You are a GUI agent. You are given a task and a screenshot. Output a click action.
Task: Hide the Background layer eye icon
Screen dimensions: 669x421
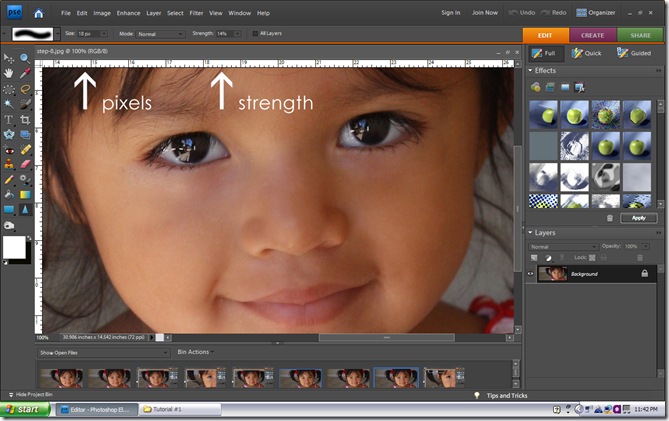tap(531, 273)
